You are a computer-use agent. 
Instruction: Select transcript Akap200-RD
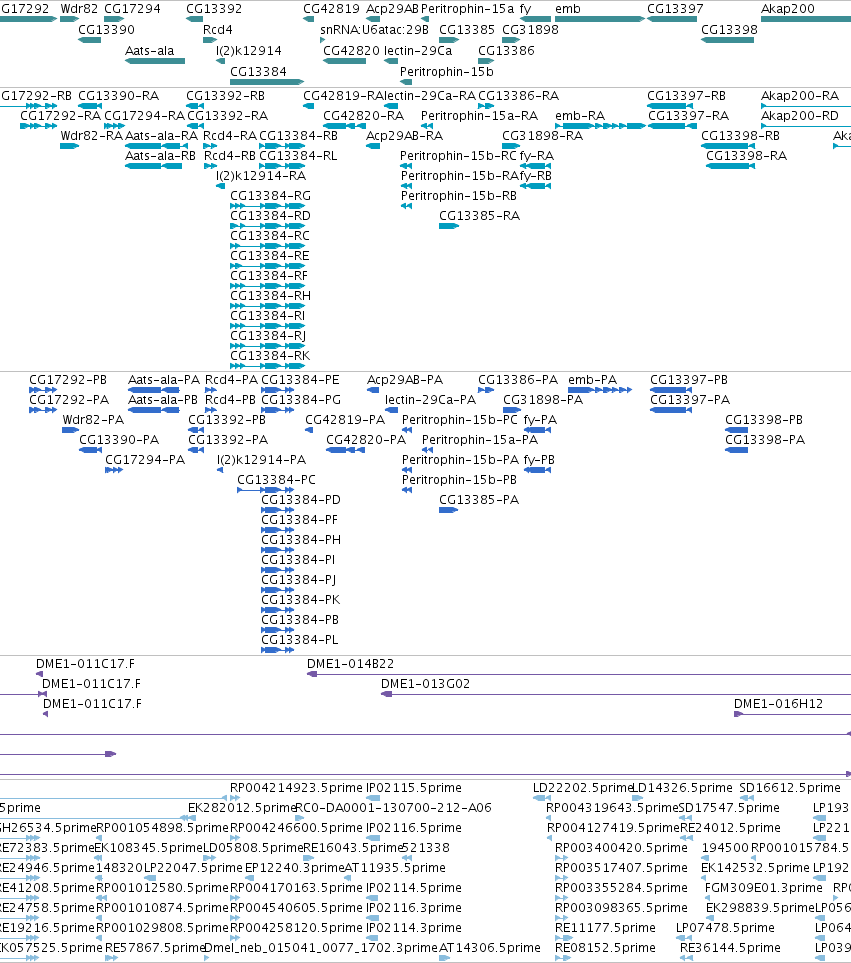[x=799, y=115]
